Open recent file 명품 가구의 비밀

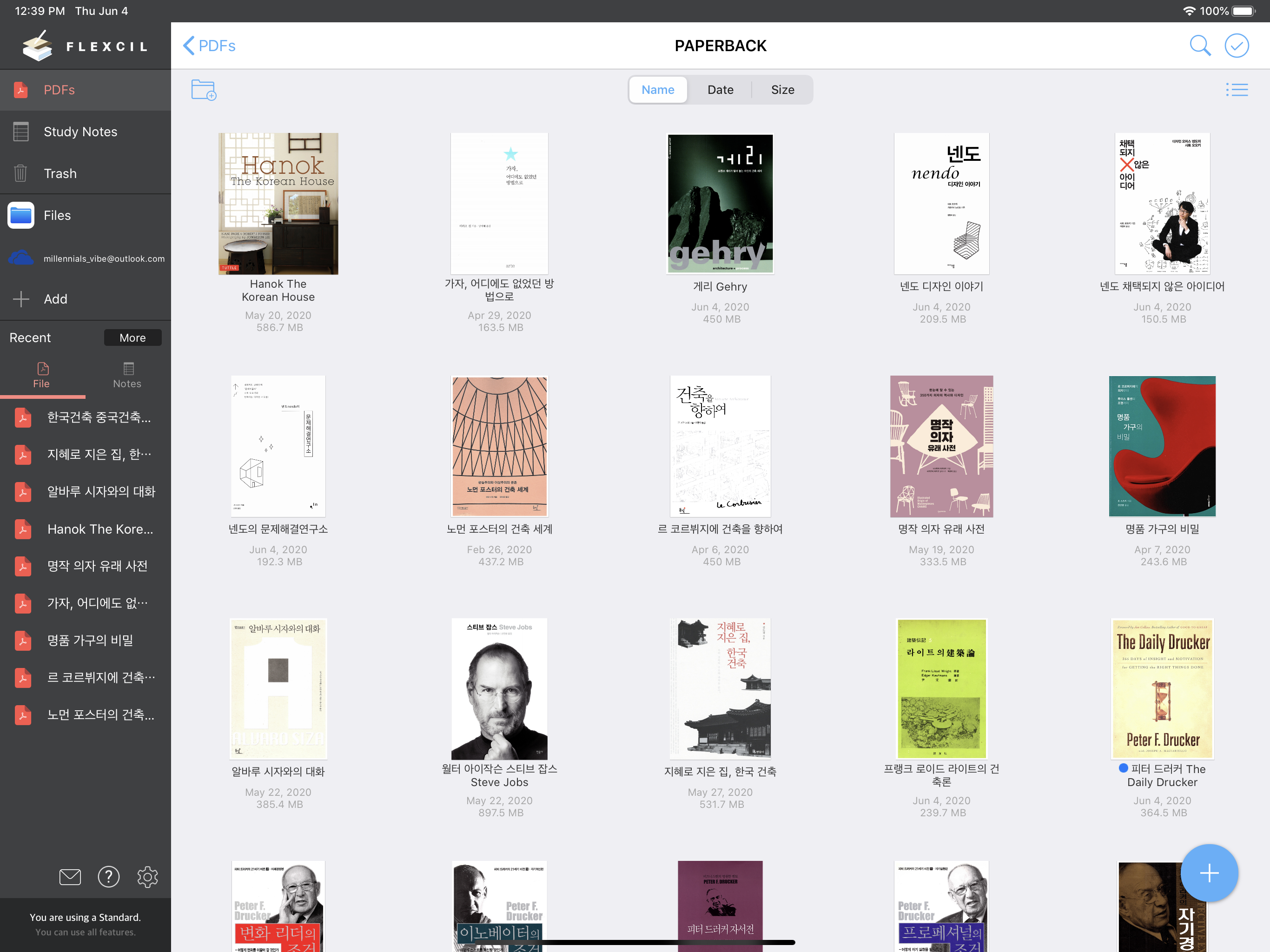click(86, 640)
